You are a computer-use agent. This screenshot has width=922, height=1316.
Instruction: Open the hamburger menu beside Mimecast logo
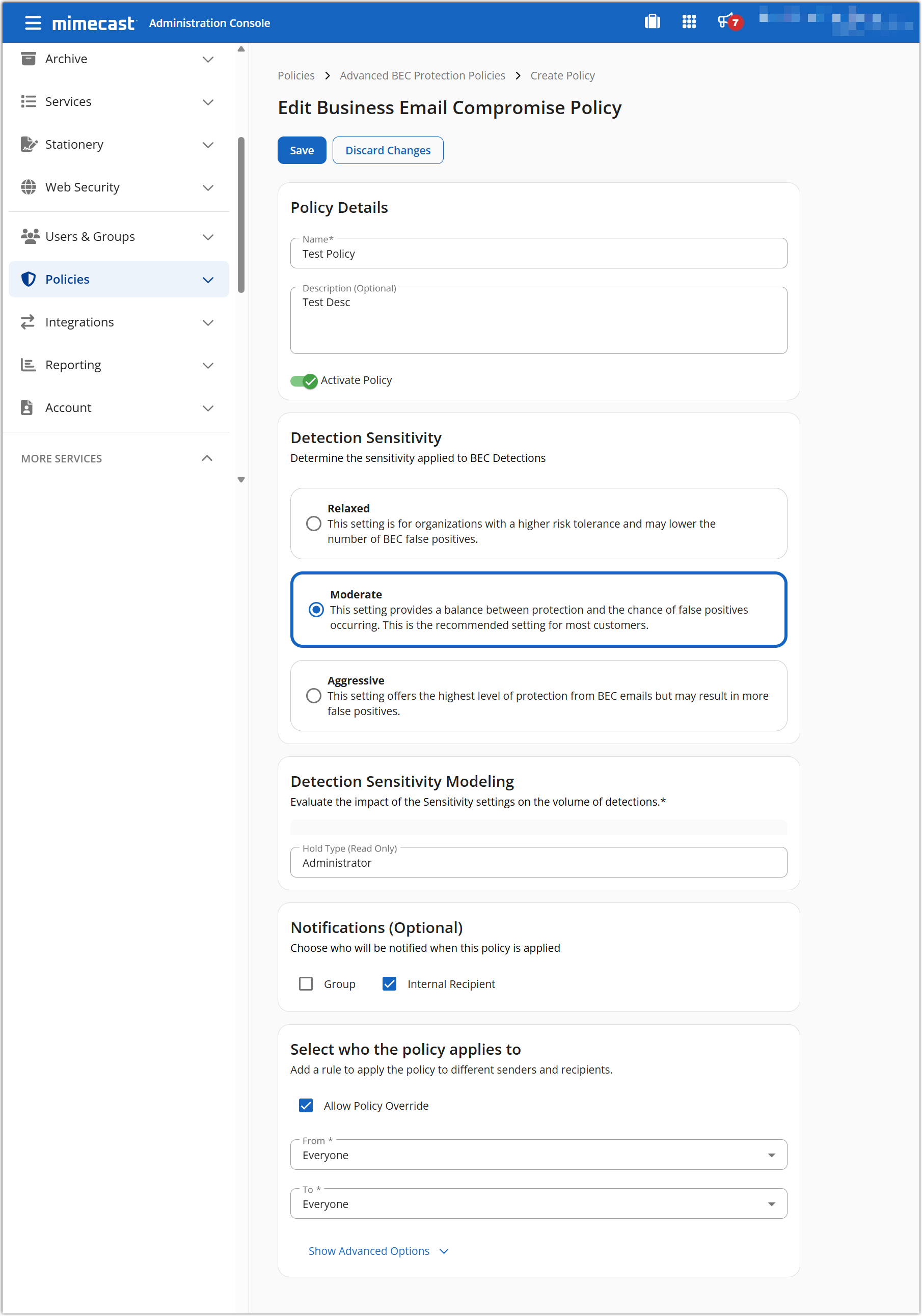tap(33, 23)
